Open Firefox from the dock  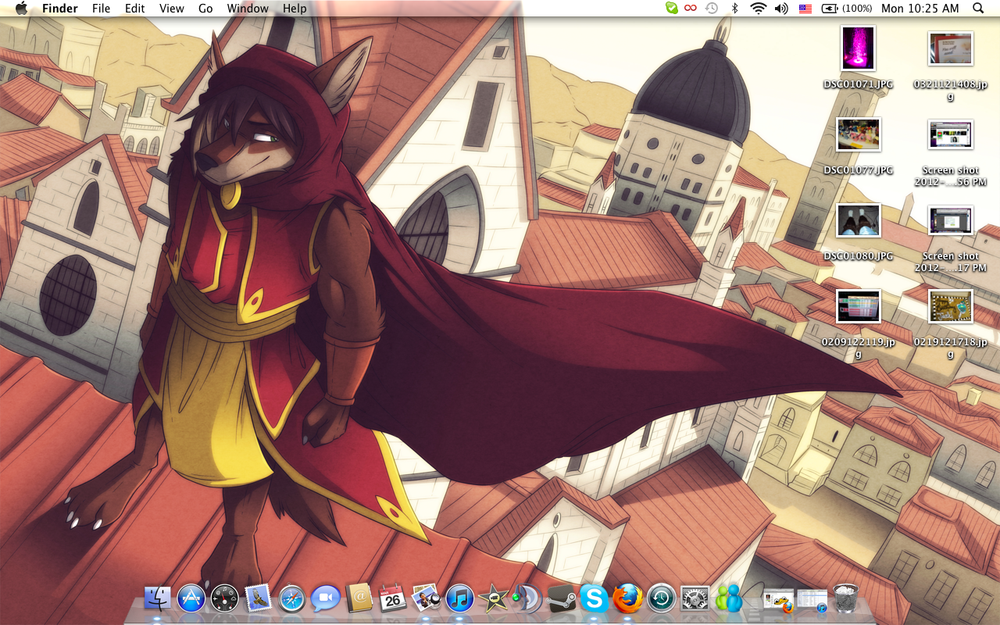[x=628, y=598]
